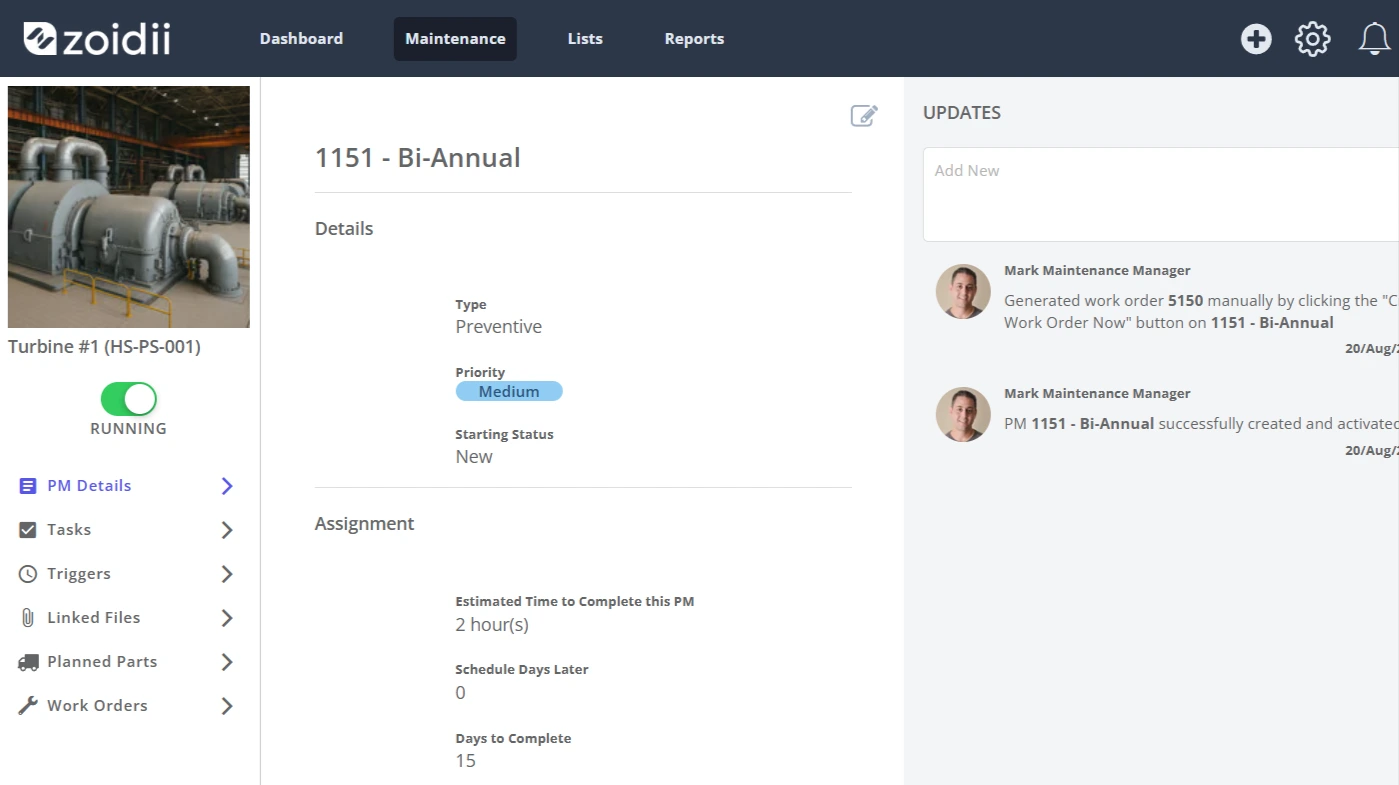Image resolution: width=1399 pixels, height=785 pixels.
Task: Click the UPDATES panel heading
Action: click(962, 113)
